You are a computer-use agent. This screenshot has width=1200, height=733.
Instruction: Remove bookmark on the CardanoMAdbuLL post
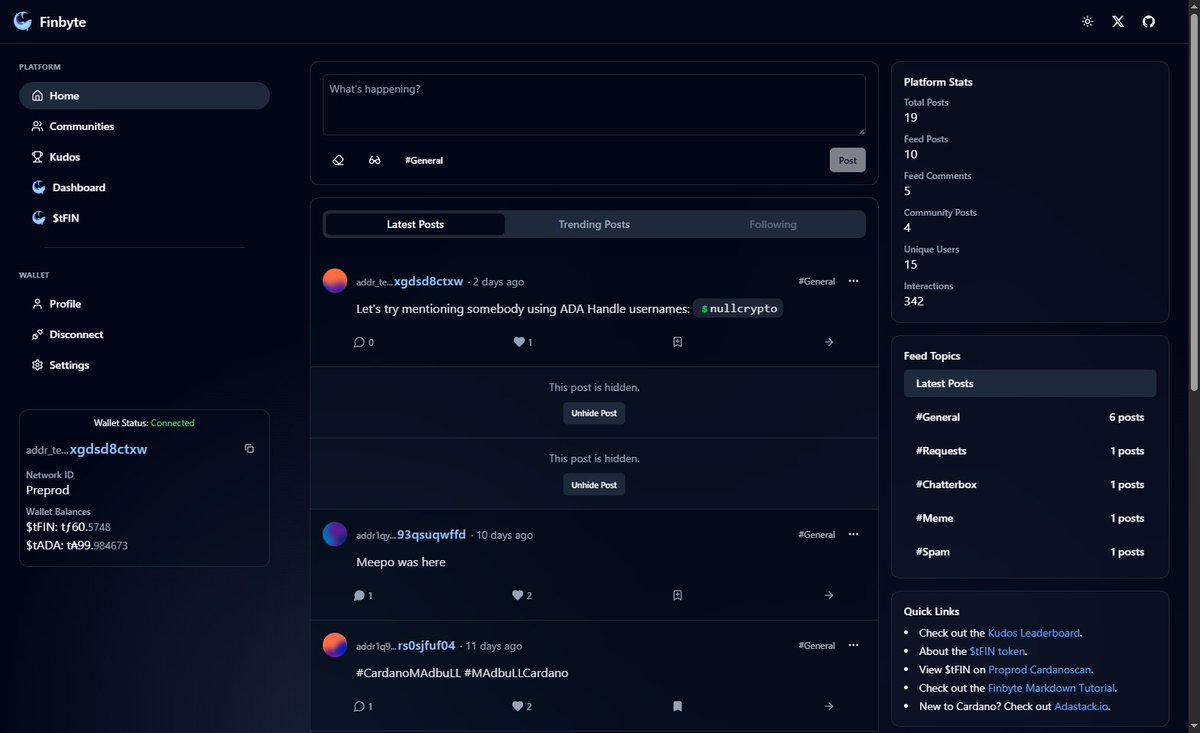pos(677,706)
